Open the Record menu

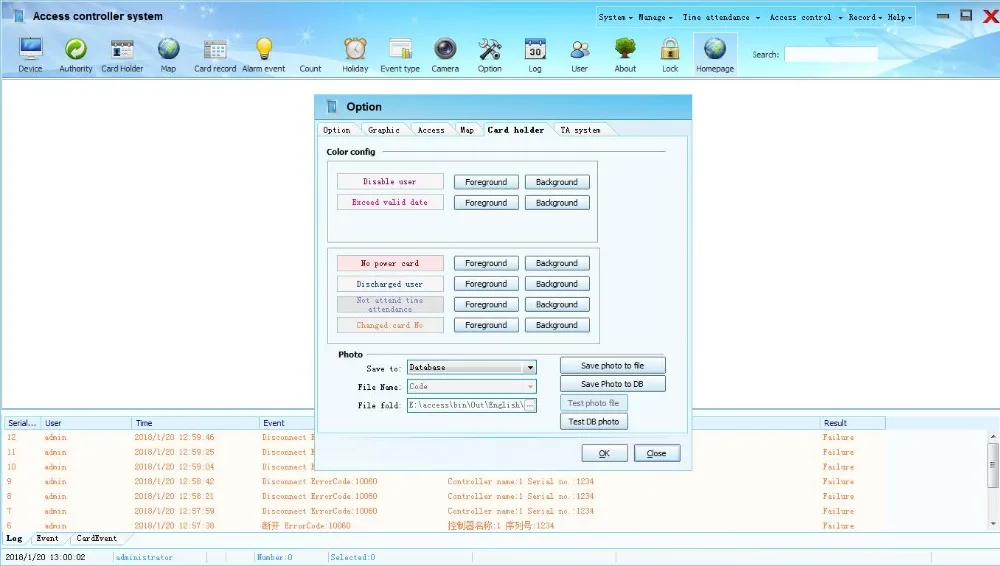coord(865,17)
